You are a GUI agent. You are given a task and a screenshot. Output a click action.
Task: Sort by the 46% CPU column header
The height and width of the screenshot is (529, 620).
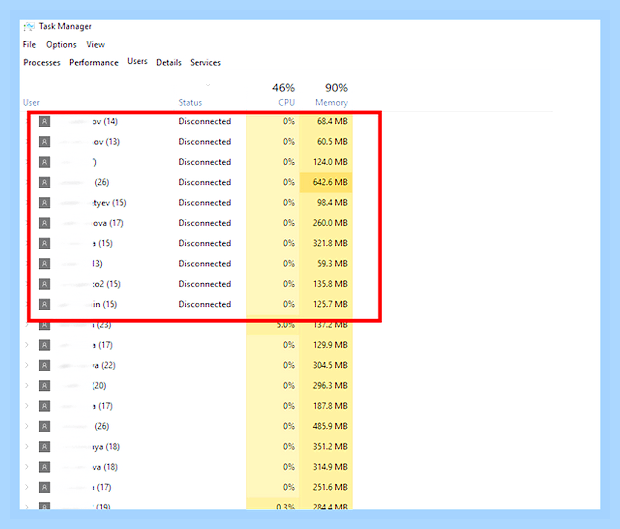point(284,94)
